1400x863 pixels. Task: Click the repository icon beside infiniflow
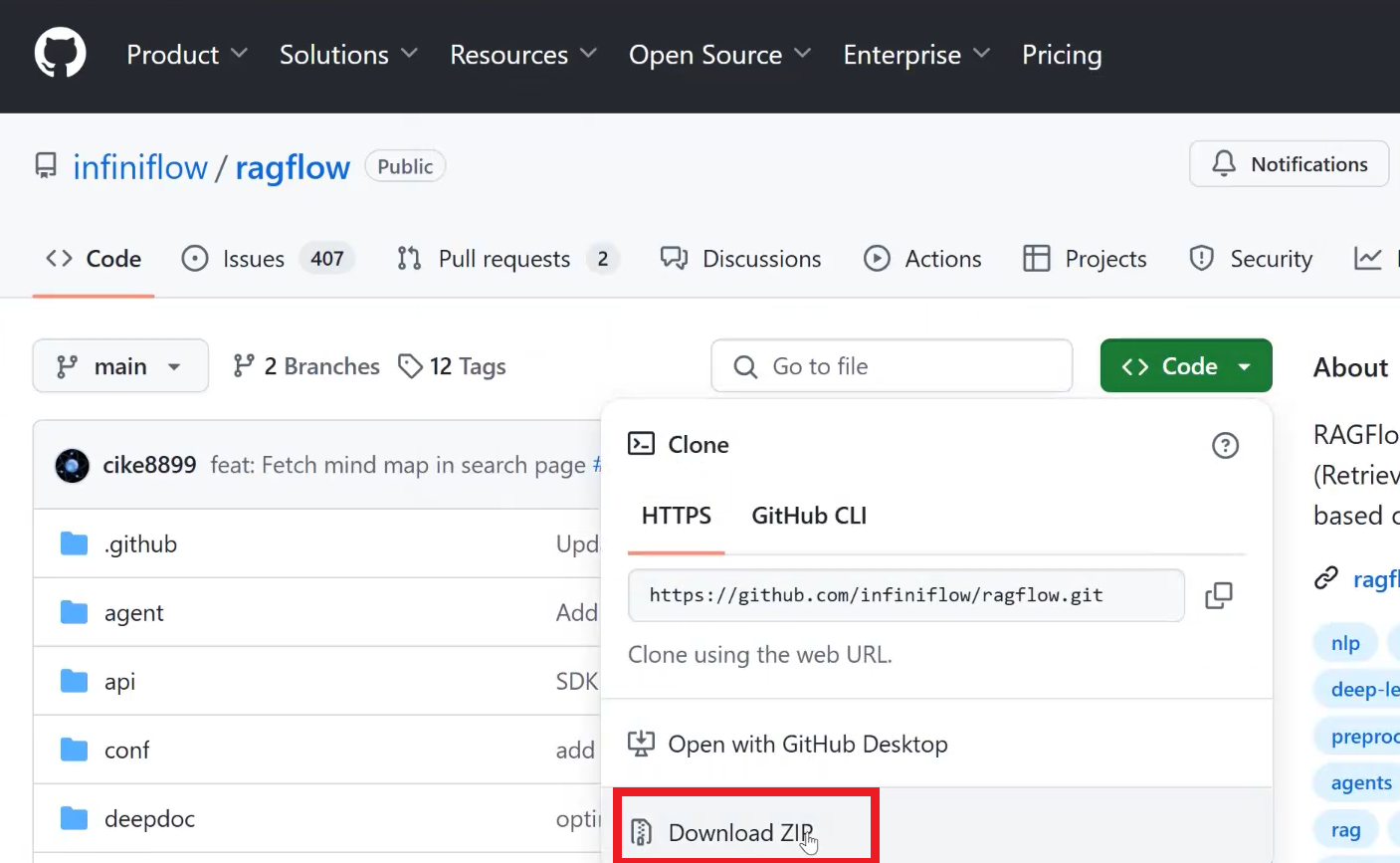pyautogui.click(x=46, y=166)
